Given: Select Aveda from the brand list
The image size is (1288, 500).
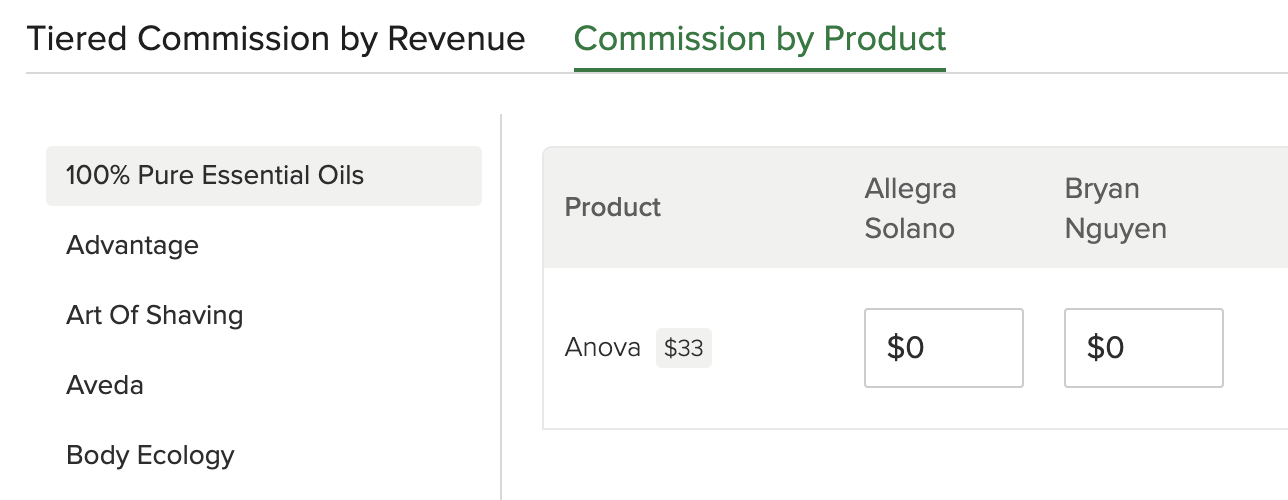Looking at the screenshot, I should click(x=105, y=386).
